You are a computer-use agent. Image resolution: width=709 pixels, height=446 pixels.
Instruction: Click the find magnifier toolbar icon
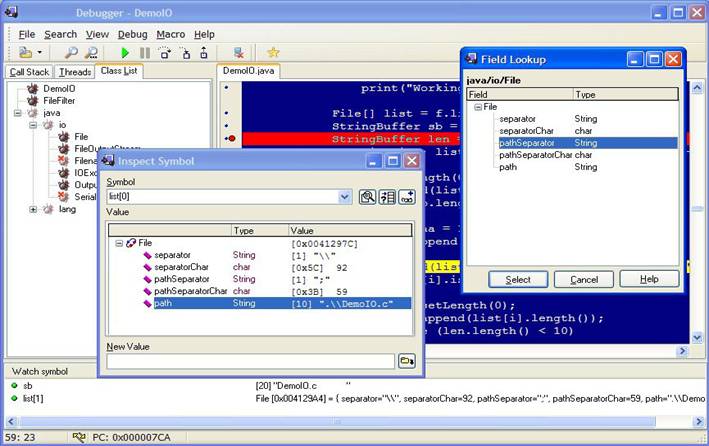pyautogui.click(x=71, y=53)
